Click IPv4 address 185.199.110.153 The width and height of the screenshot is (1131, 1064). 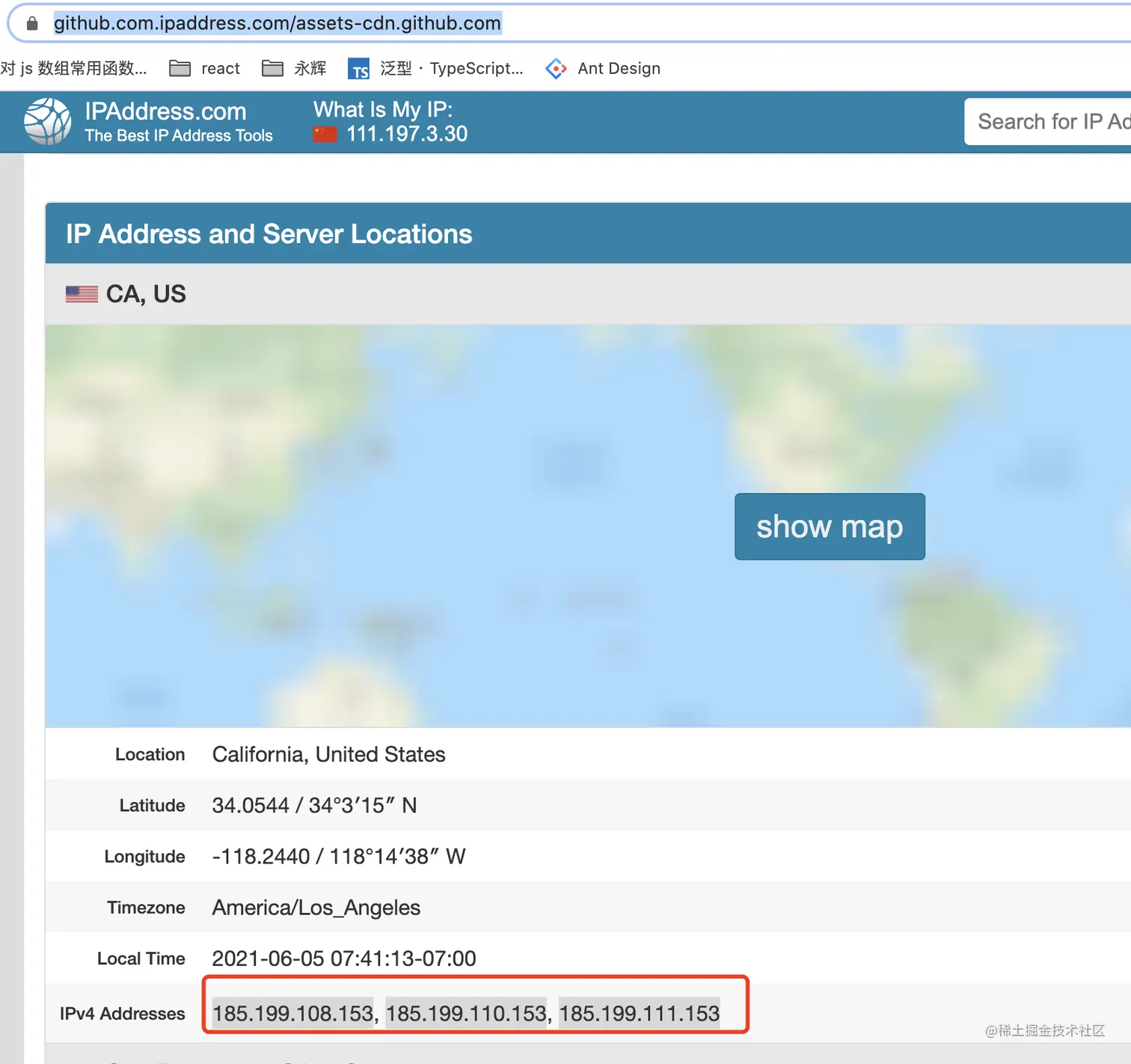tap(467, 1013)
